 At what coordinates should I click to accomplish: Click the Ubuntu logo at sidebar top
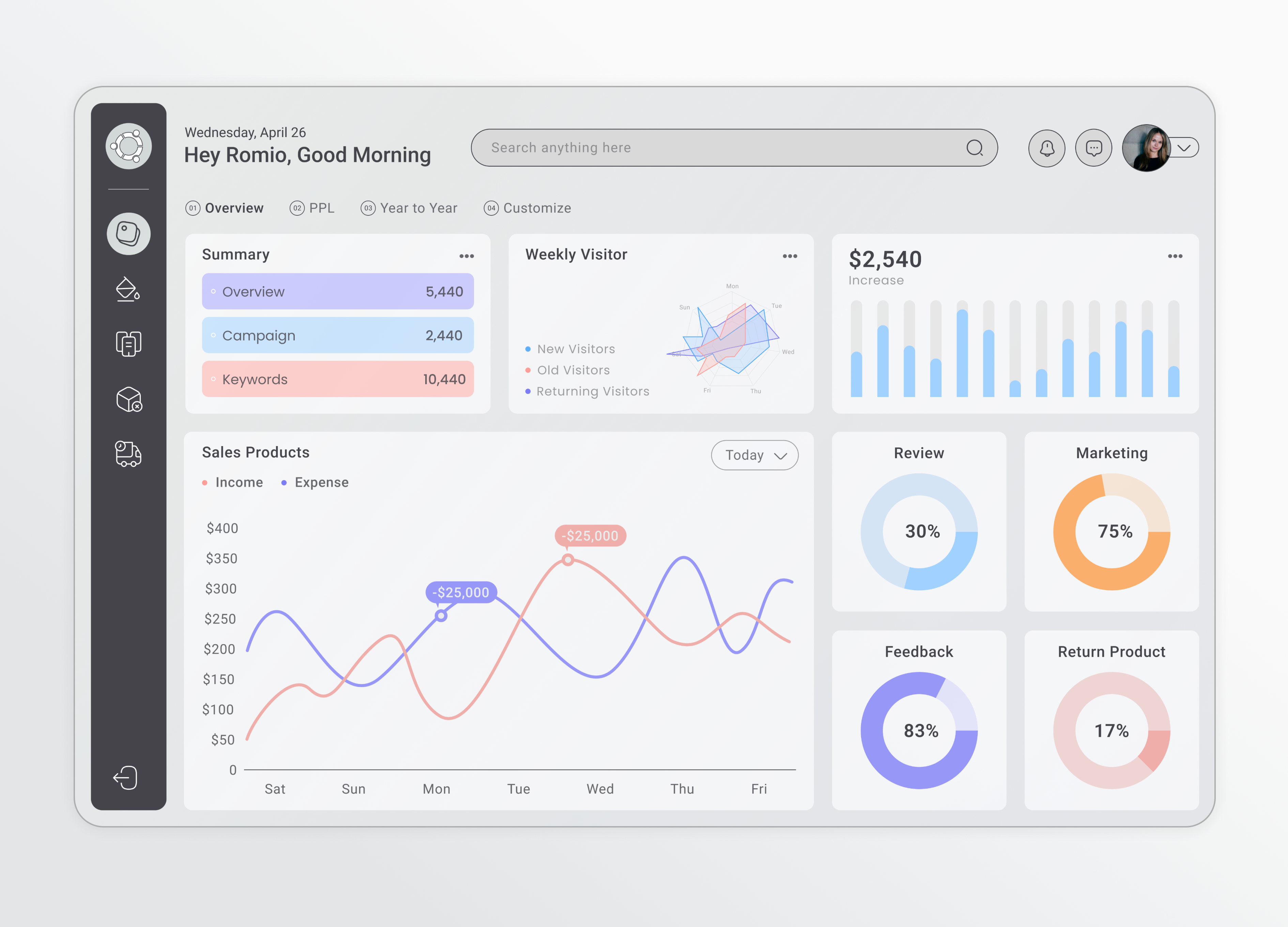point(128,146)
